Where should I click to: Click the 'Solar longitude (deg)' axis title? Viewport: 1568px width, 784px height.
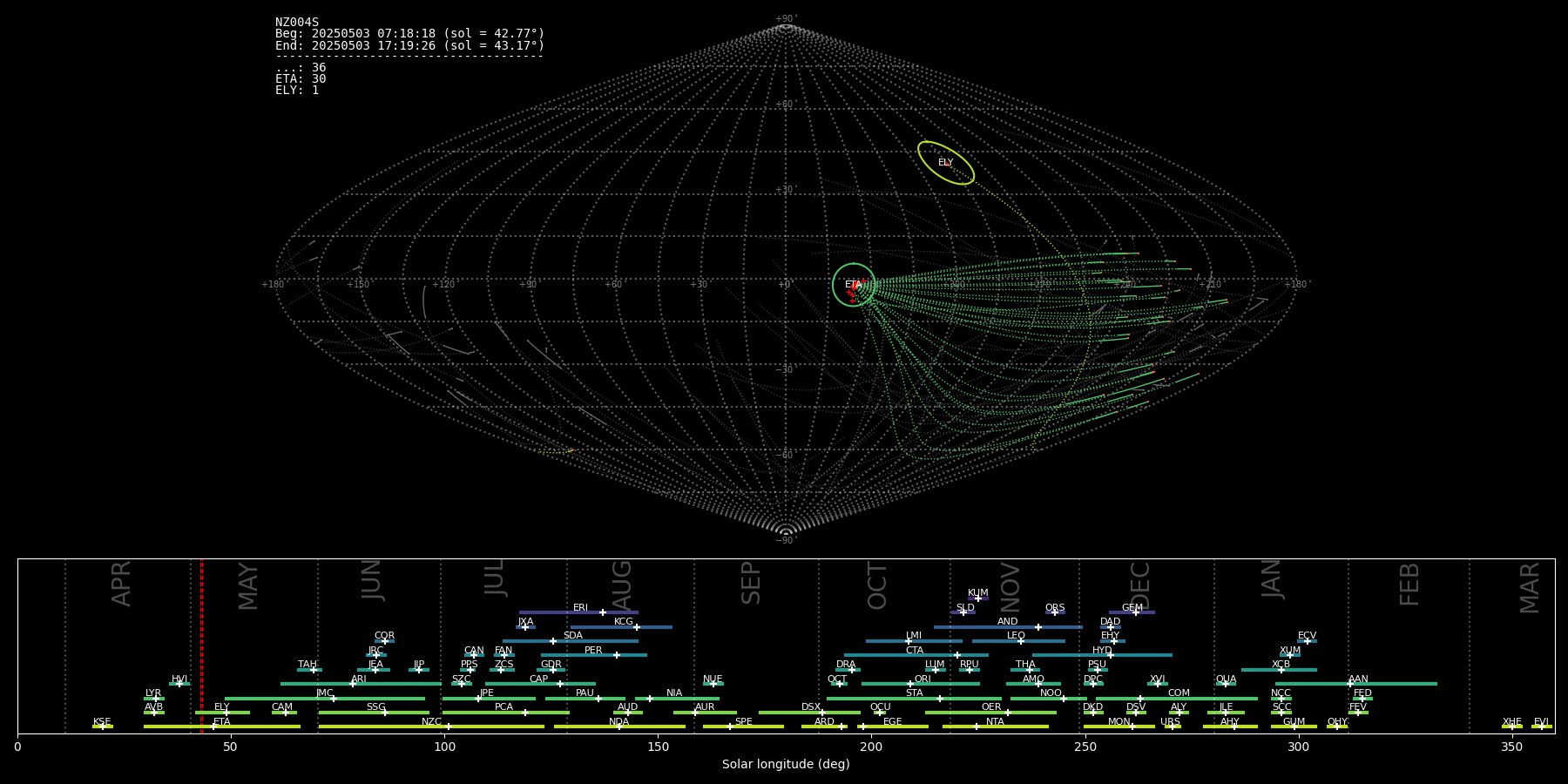[x=786, y=765]
